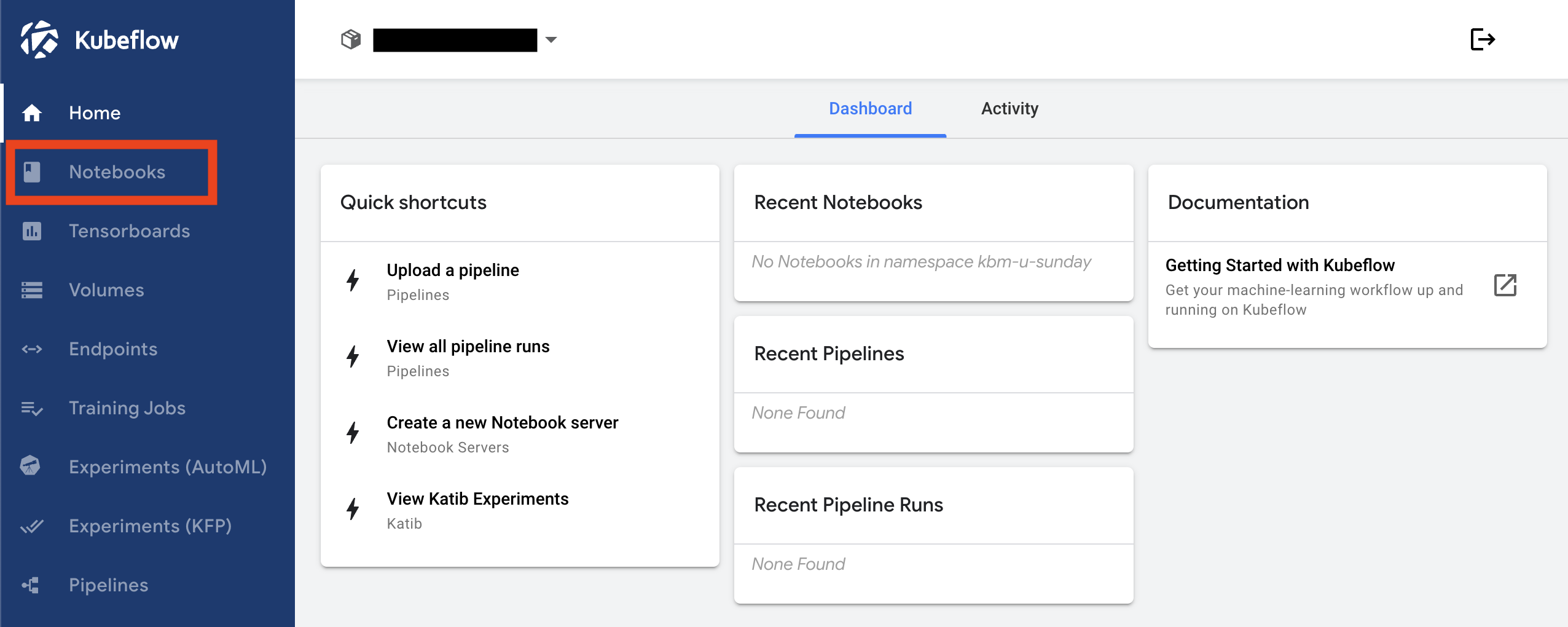
Task: Open Pipelines in the sidebar
Action: coord(148,585)
